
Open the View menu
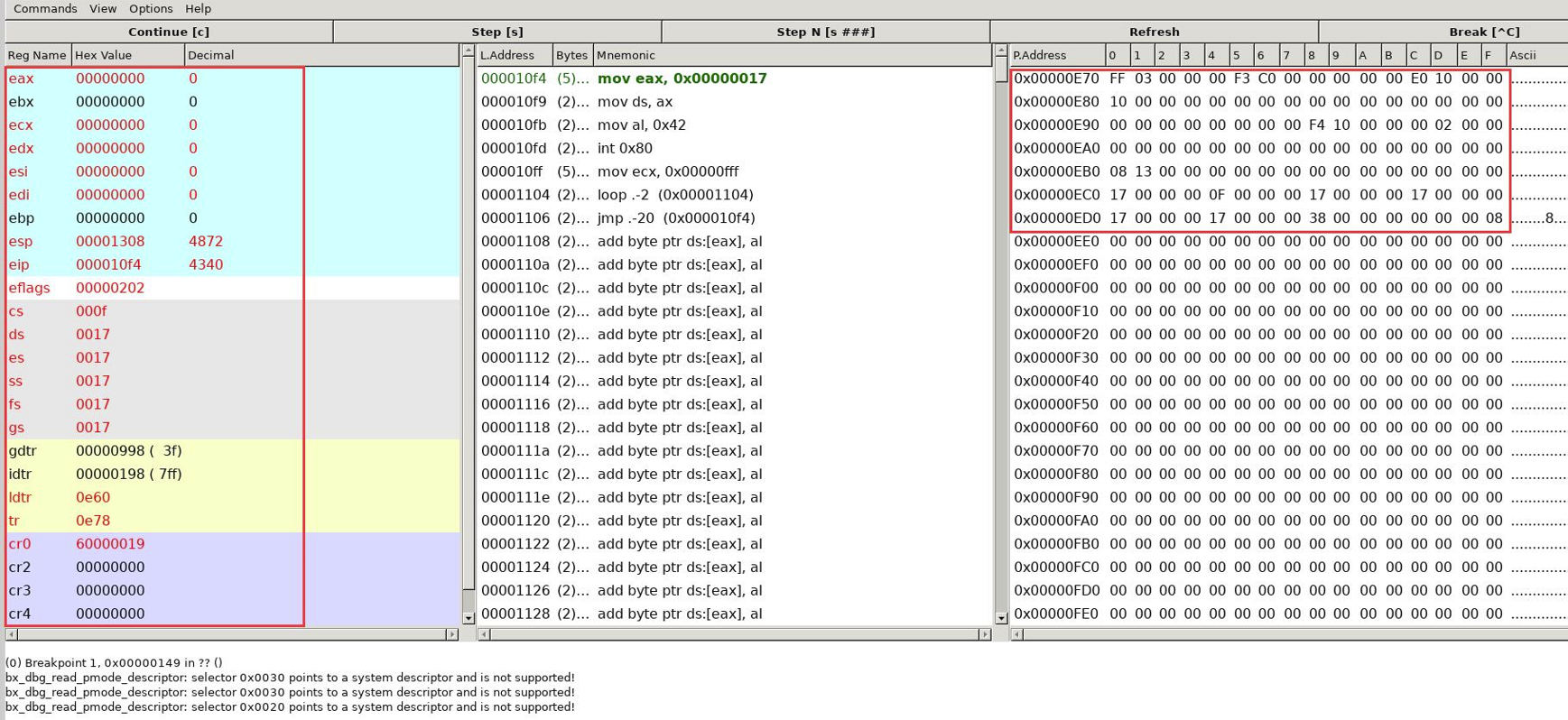click(103, 8)
